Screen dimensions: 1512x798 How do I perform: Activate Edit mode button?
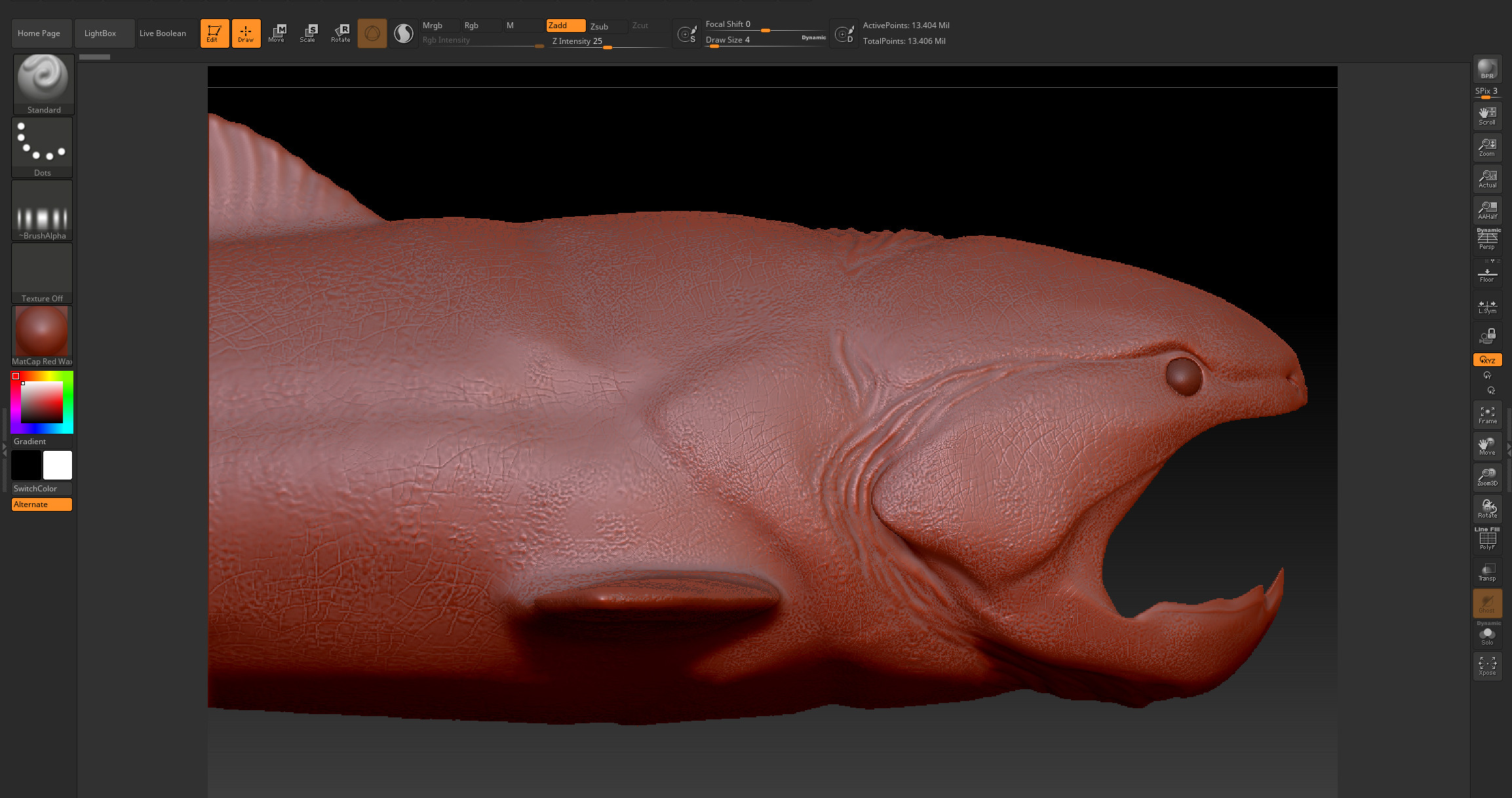(214, 33)
